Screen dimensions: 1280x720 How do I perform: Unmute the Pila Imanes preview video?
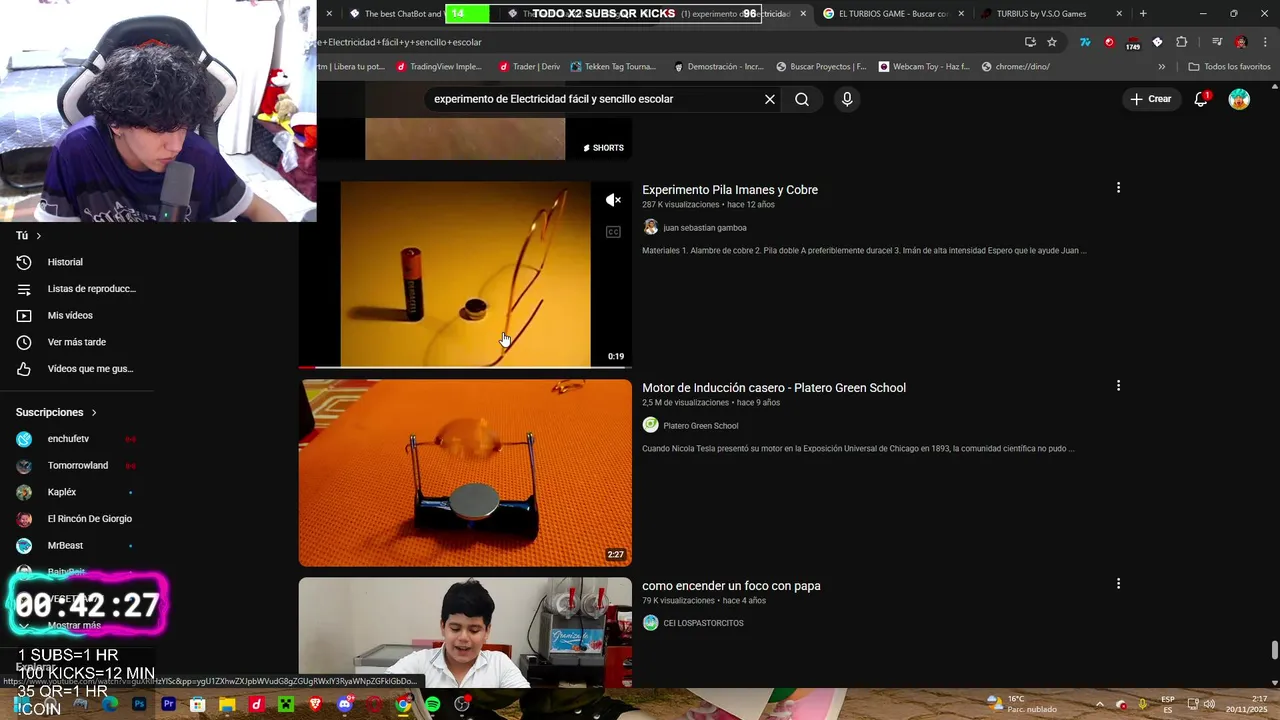click(x=613, y=200)
